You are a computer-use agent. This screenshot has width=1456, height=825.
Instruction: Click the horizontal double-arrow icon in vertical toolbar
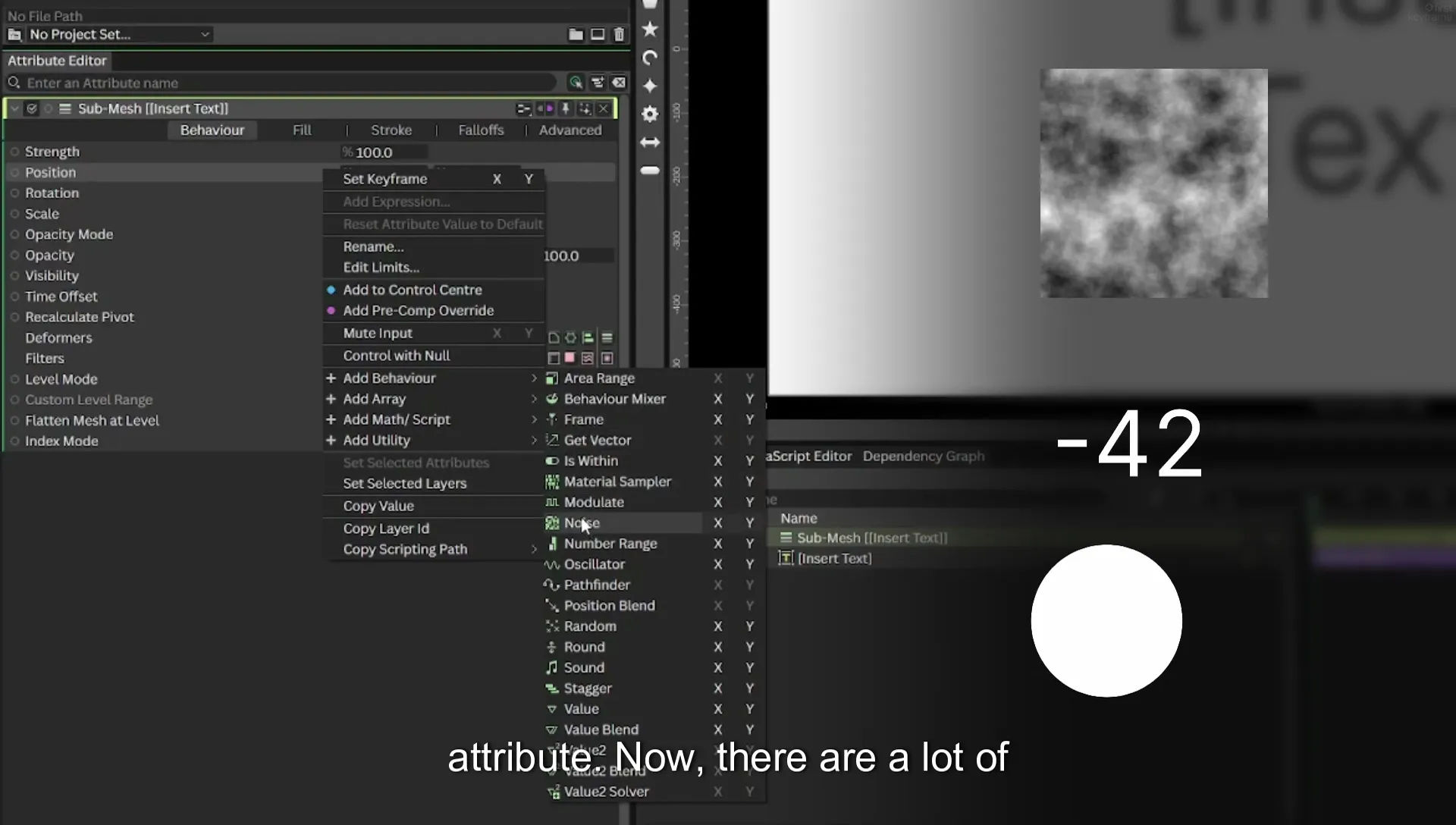pyautogui.click(x=650, y=142)
